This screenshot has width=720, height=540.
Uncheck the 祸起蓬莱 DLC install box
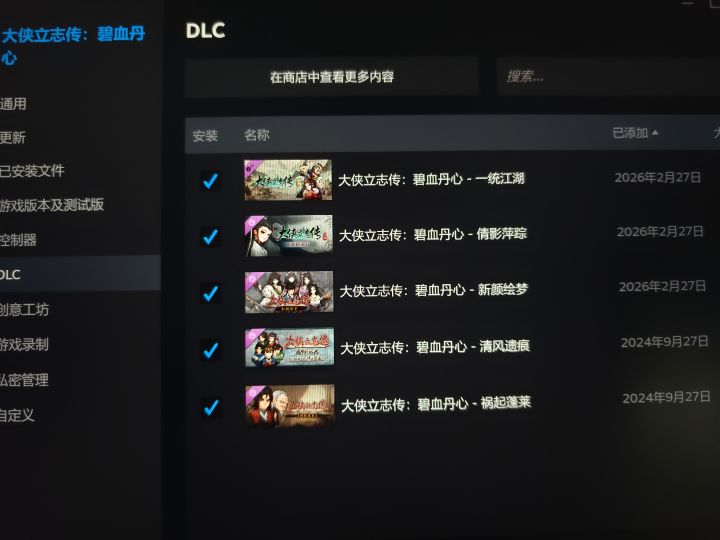point(211,407)
